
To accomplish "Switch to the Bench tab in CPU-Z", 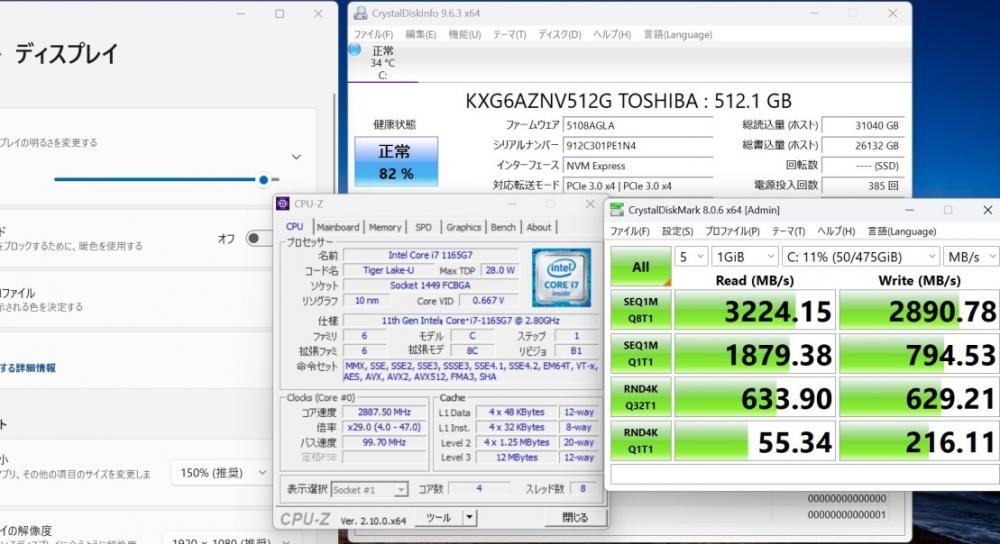I will point(503,227).
